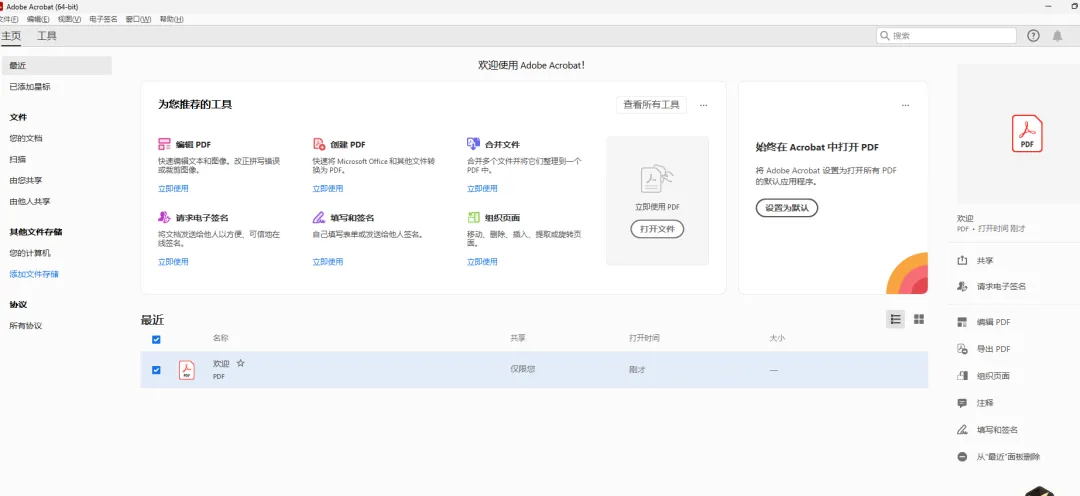Switch to the 工具 tab
This screenshot has width=1080, height=496.
pyautogui.click(x=47, y=36)
